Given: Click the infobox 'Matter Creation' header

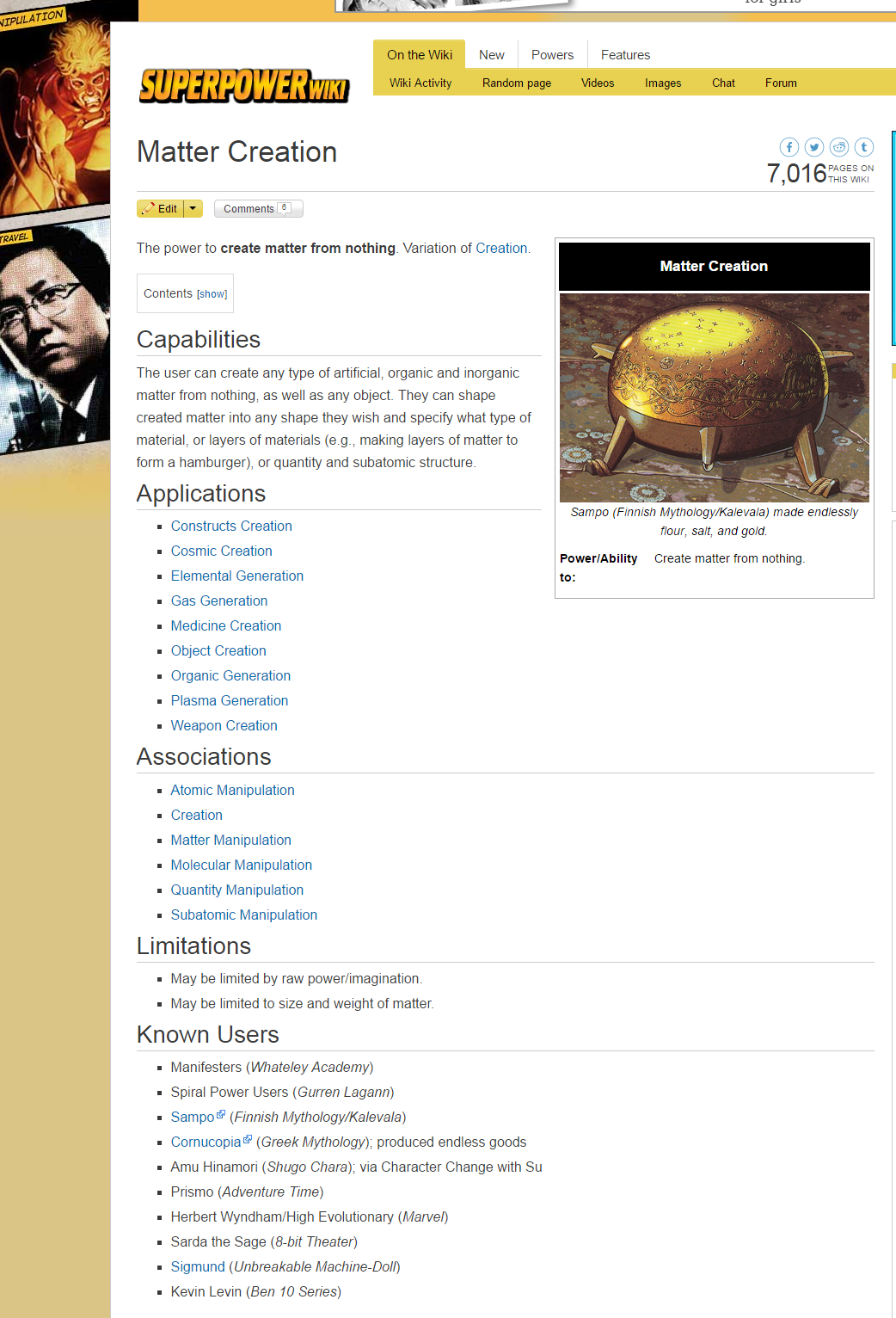Looking at the screenshot, I should click(x=715, y=267).
